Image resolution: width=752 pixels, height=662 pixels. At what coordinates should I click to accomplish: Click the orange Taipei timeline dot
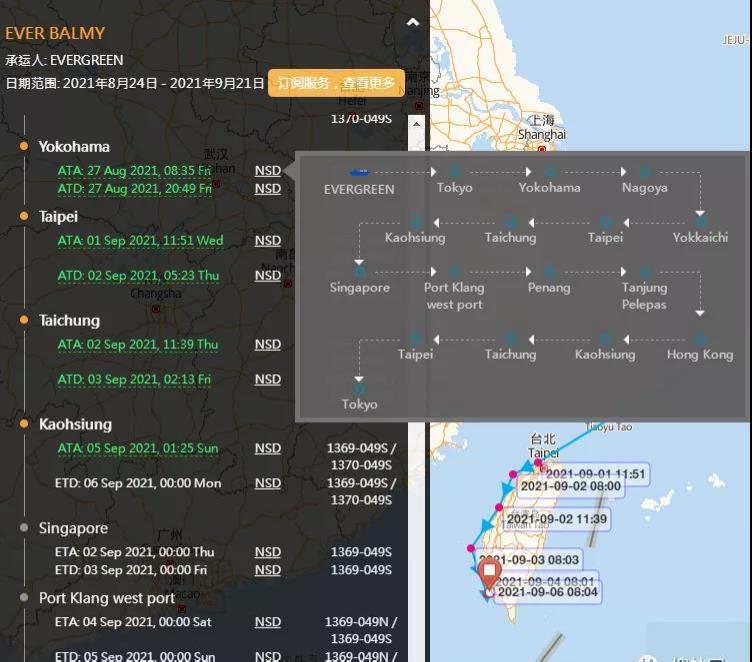(x=24, y=216)
